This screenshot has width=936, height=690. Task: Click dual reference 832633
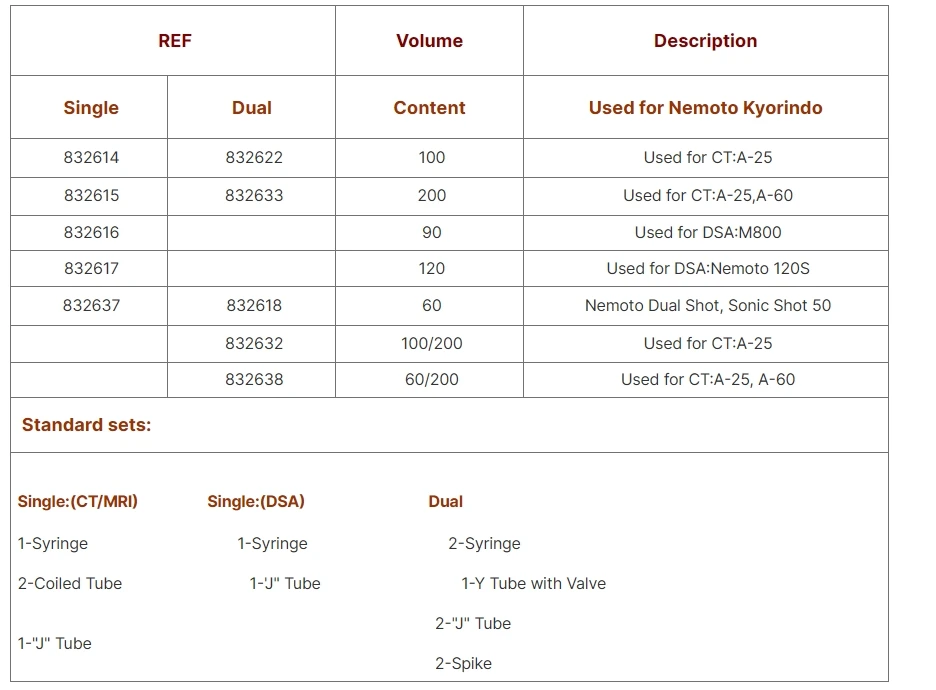[x=254, y=195]
